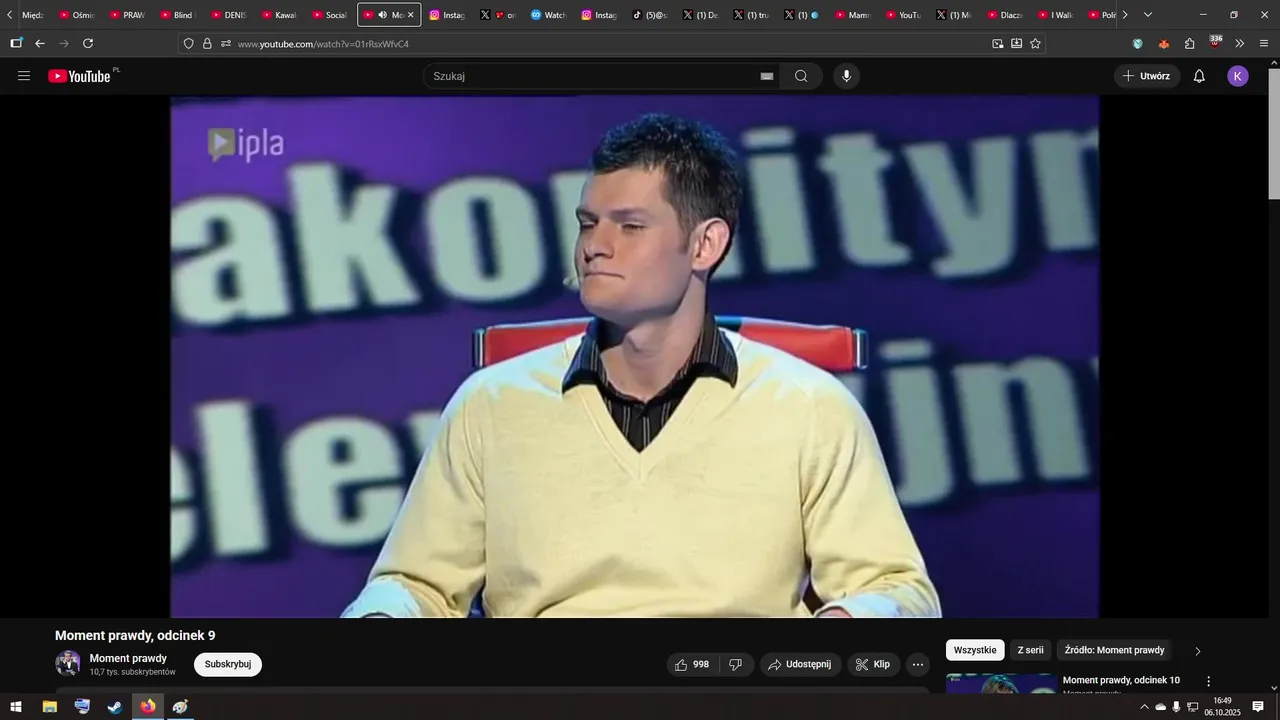
Task: Open the on-screen keyboard icon in search box
Action: (767, 76)
